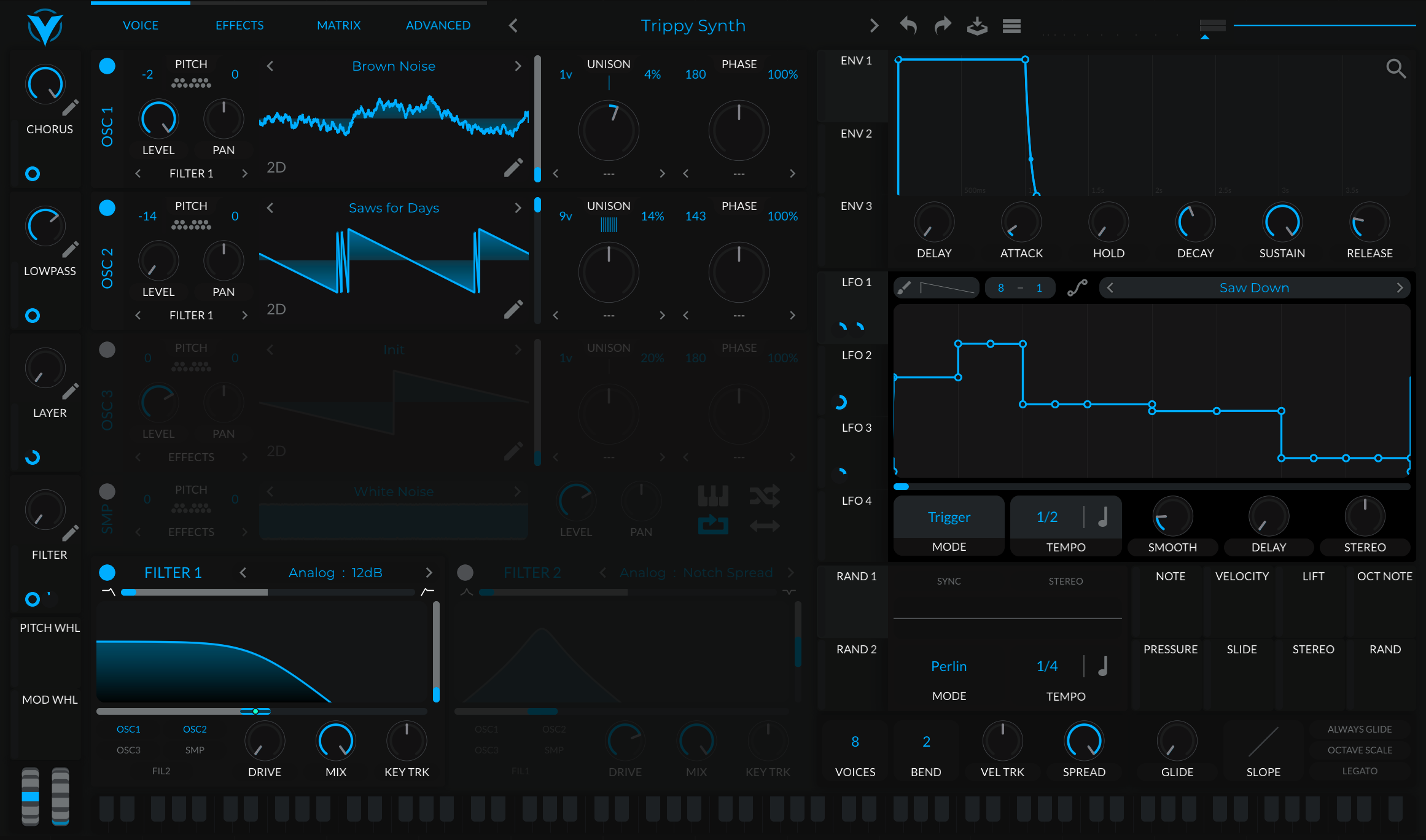Click the sampler bounce arrows icon
The image size is (1426, 840).
click(x=765, y=526)
